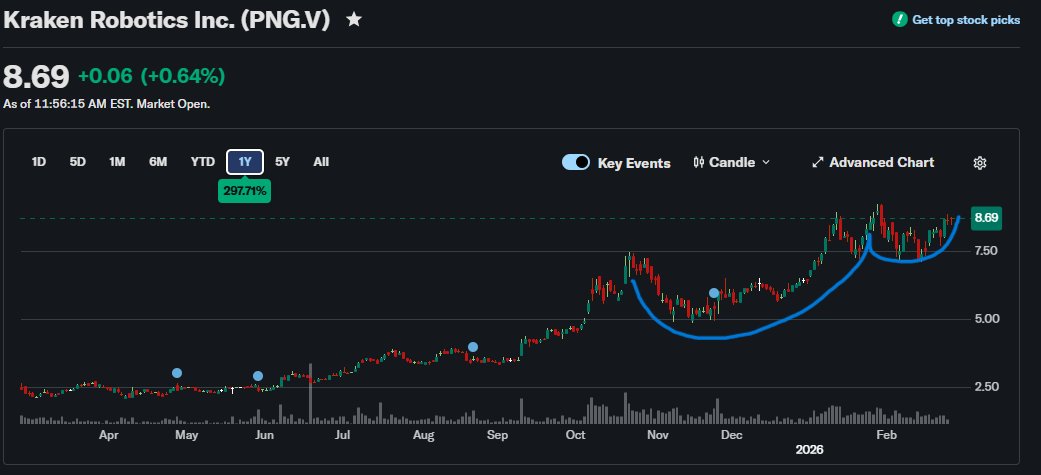Viewport: 1041px width, 475px height.
Task: Click the Feb label on the time axis
Action: [x=886, y=435]
